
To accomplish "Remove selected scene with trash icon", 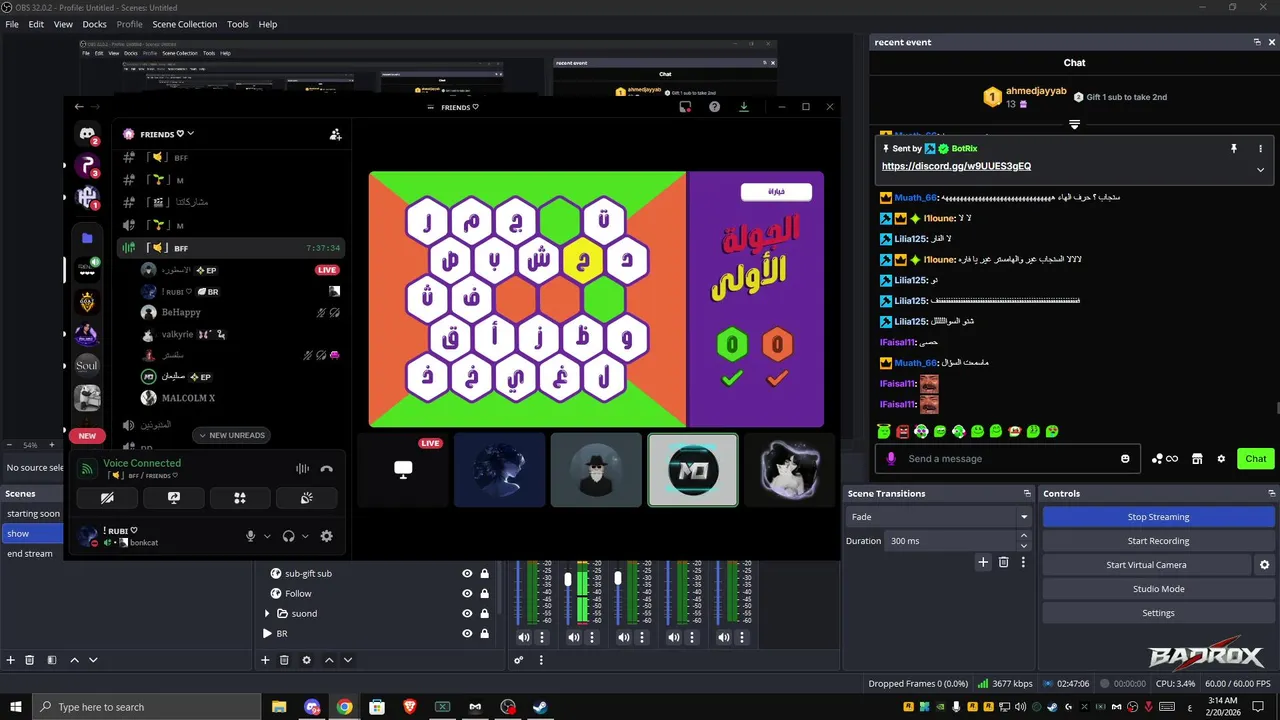I will 30,660.
